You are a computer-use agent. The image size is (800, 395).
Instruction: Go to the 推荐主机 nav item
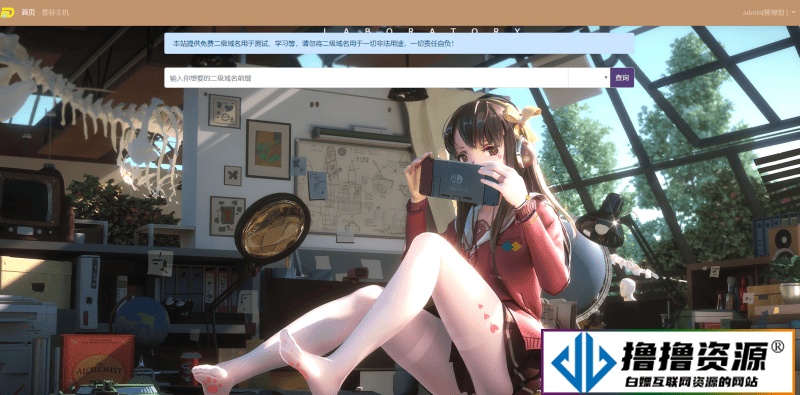coord(55,12)
